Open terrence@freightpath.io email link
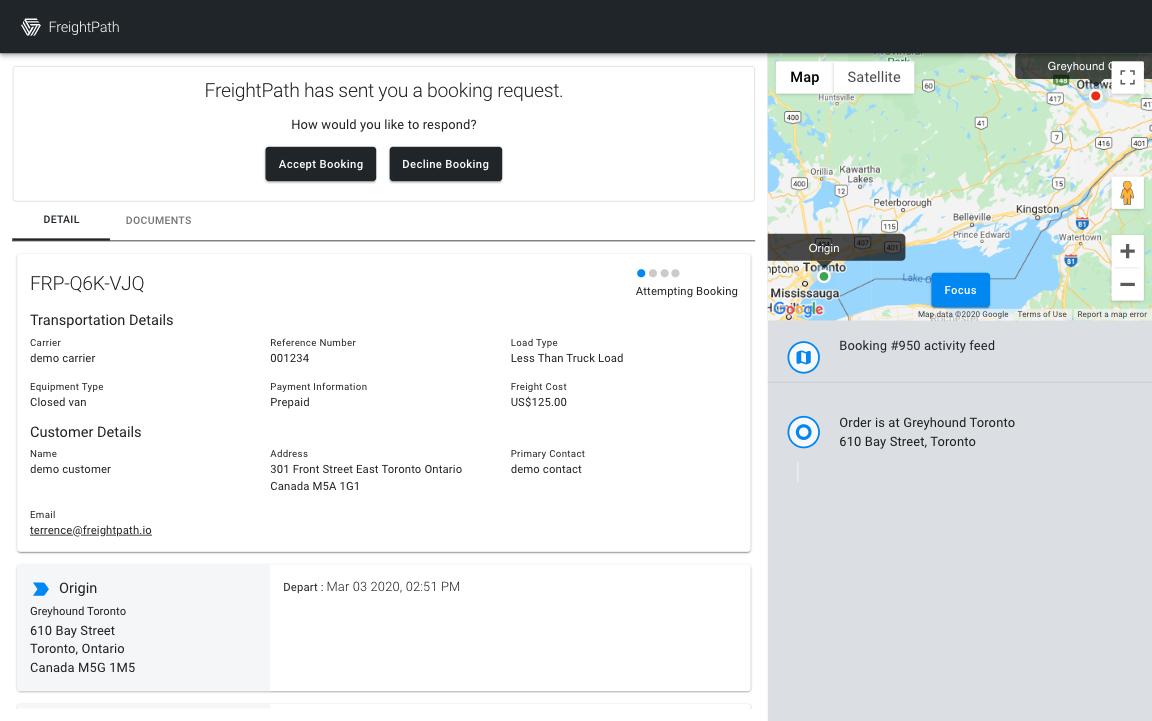1152x721 pixels. tap(91, 530)
